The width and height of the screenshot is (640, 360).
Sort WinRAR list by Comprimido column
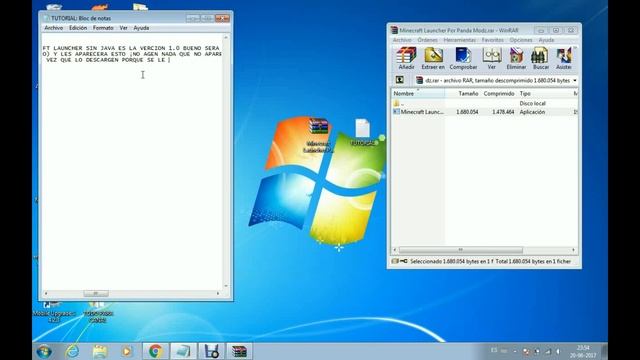[x=499, y=93]
